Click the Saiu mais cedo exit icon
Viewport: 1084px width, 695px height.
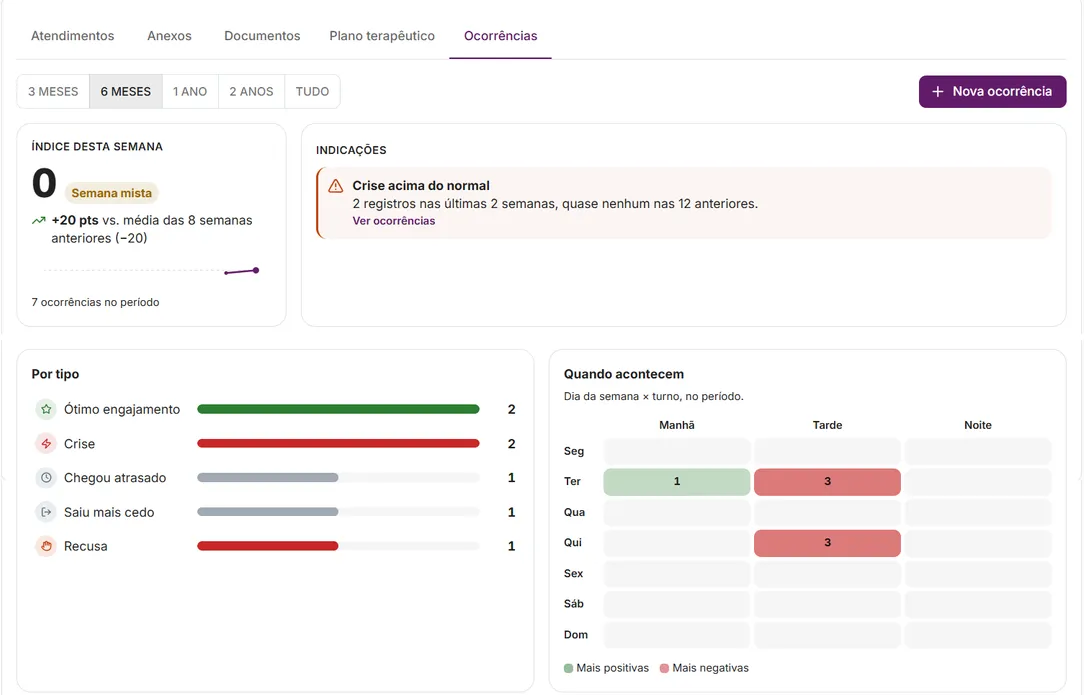pyautogui.click(x=46, y=512)
